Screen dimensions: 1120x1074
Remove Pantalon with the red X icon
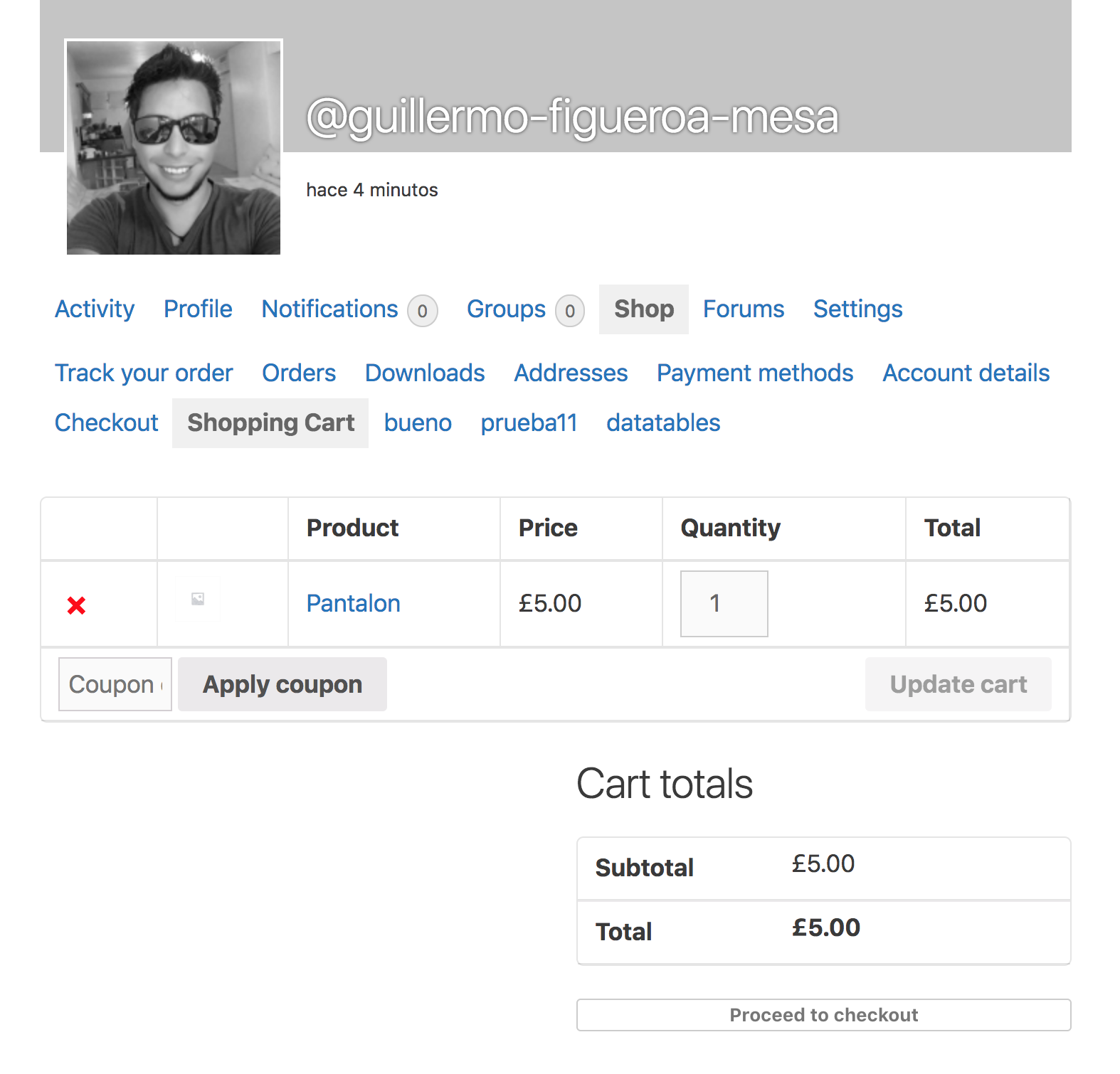point(76,605)
